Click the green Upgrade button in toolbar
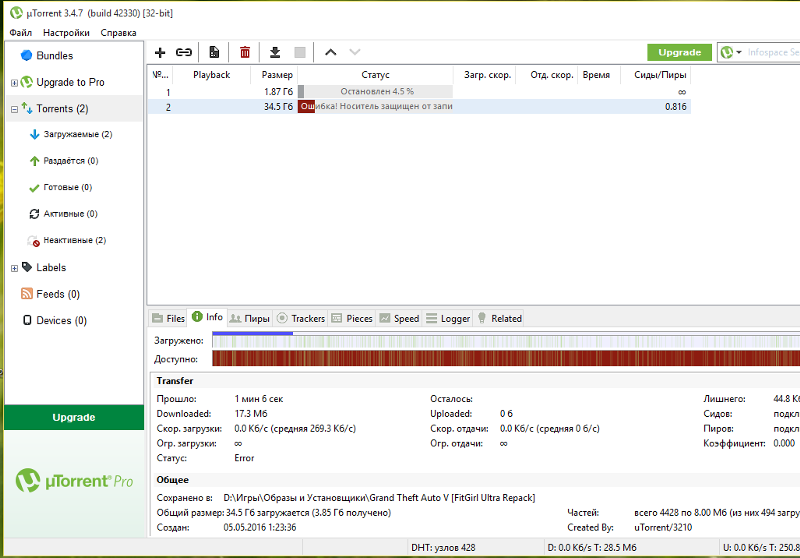Image resolution: width=800 pixels, height=558 pixels. tap(679, 52)
